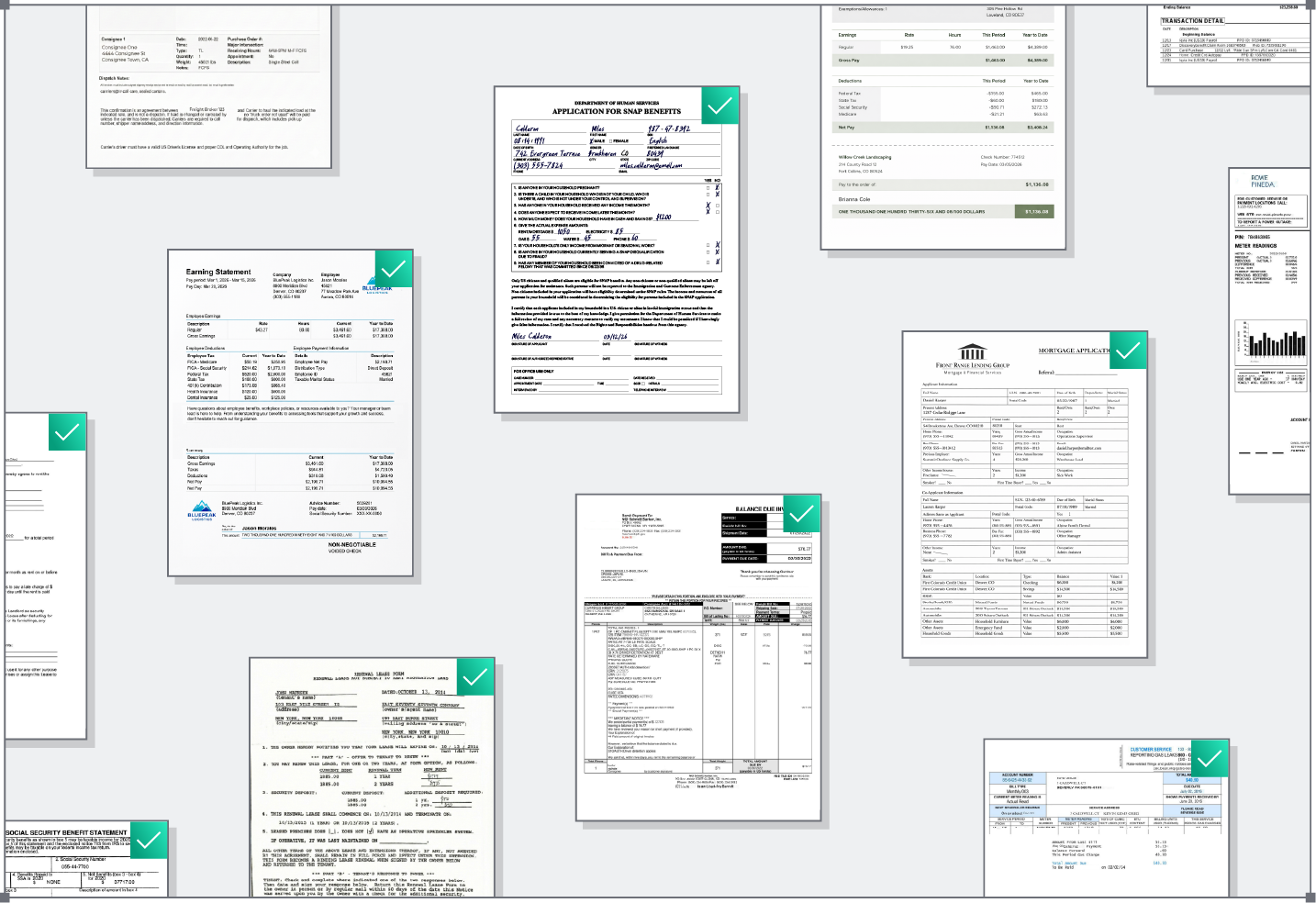Image resolution: width=1316 pixels, height=903 pixels.
Task: Click the checkmark on the Renewal Lease Form
Action: tap(474, 677)
